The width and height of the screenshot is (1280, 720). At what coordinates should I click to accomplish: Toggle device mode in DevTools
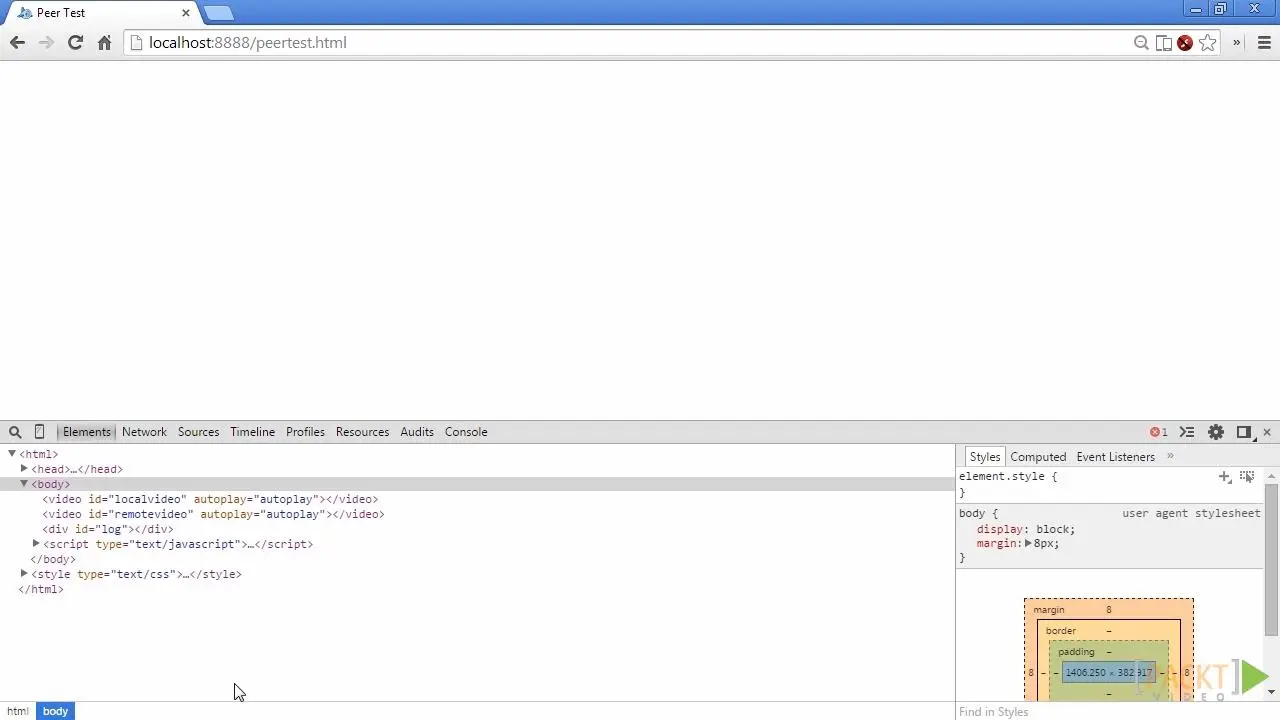point(39,432)
